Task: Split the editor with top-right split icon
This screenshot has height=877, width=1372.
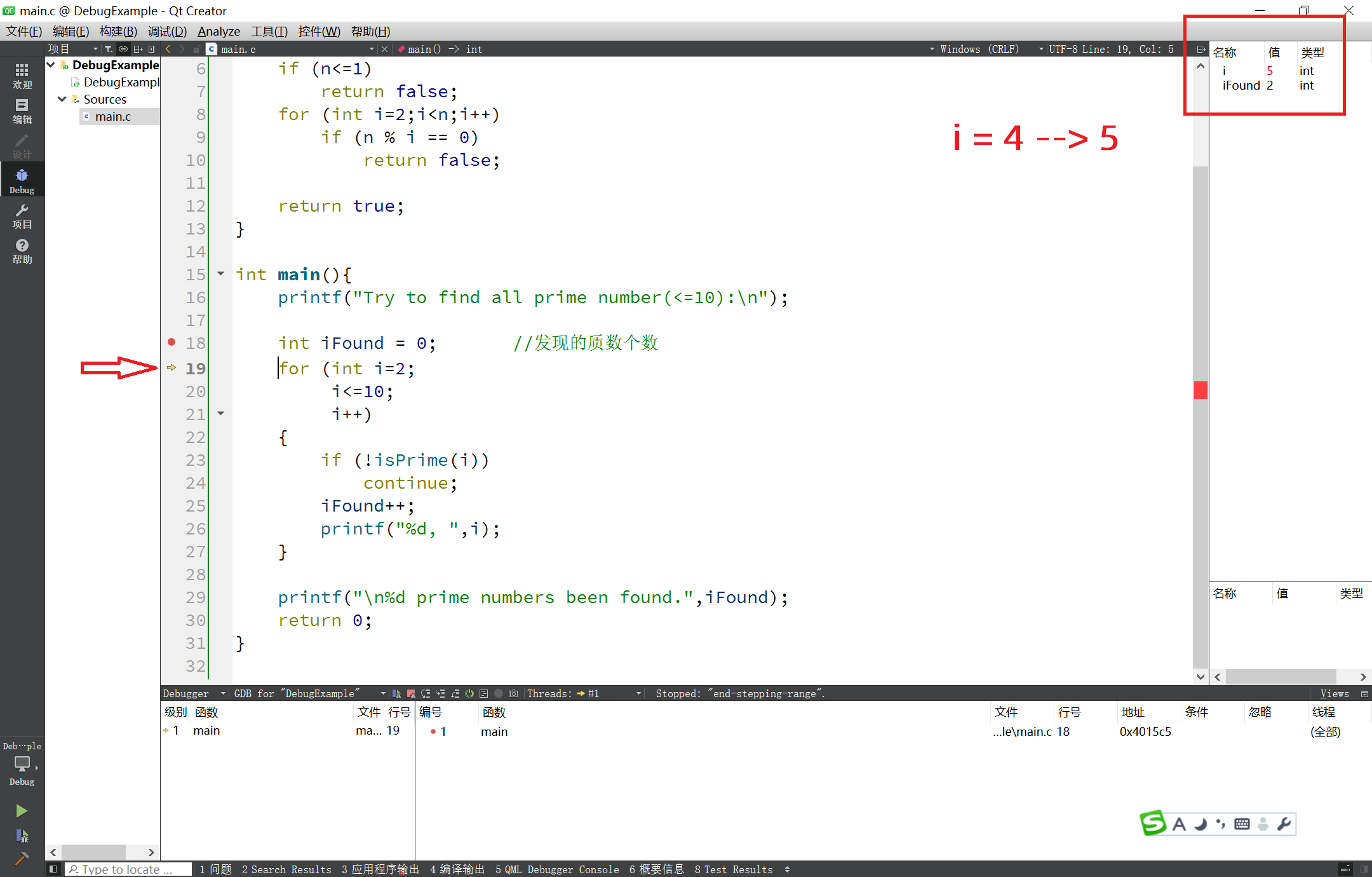Action: (1200, 49)
